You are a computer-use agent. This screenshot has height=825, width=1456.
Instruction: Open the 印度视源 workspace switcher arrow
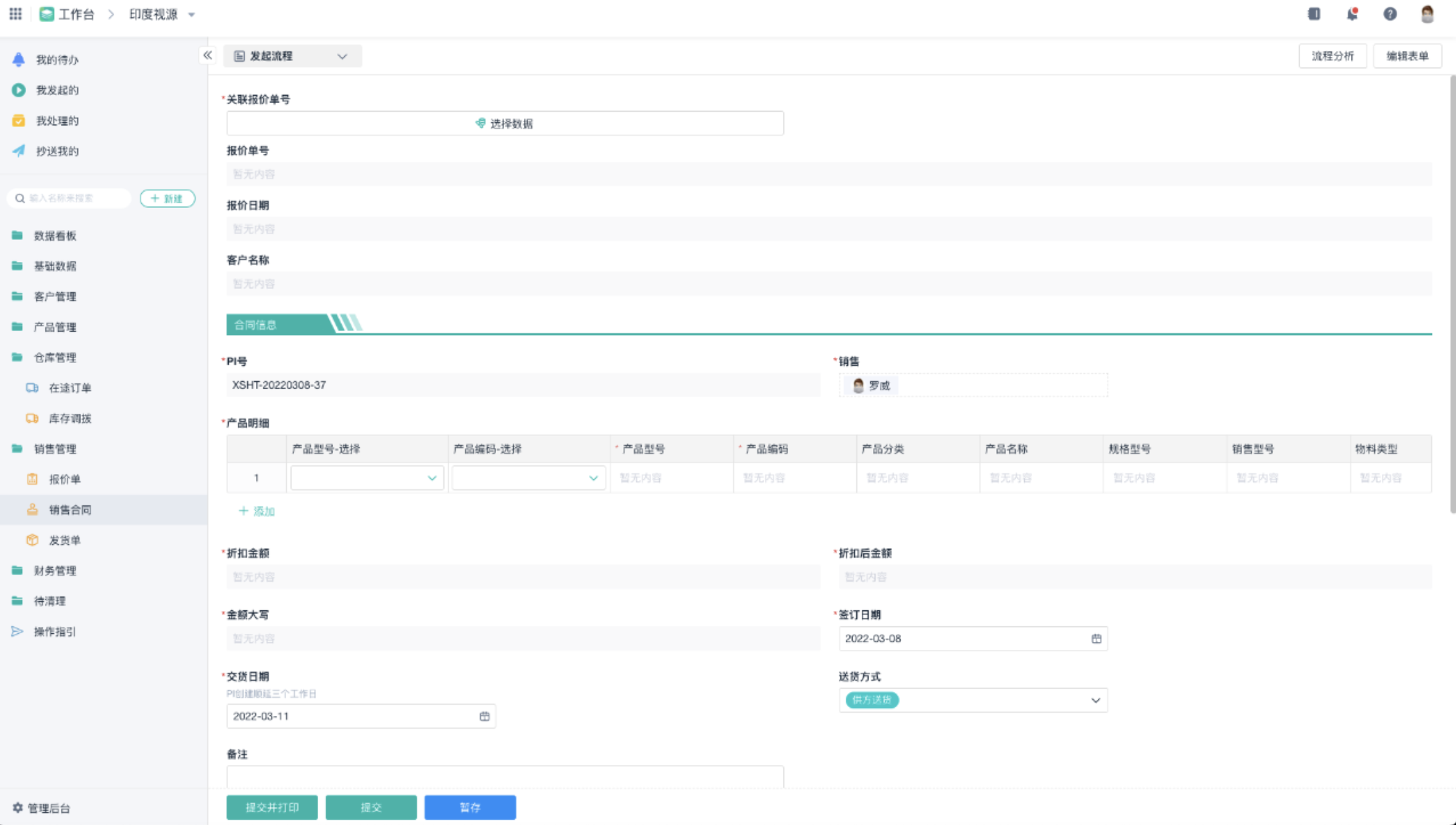point(192,14)
